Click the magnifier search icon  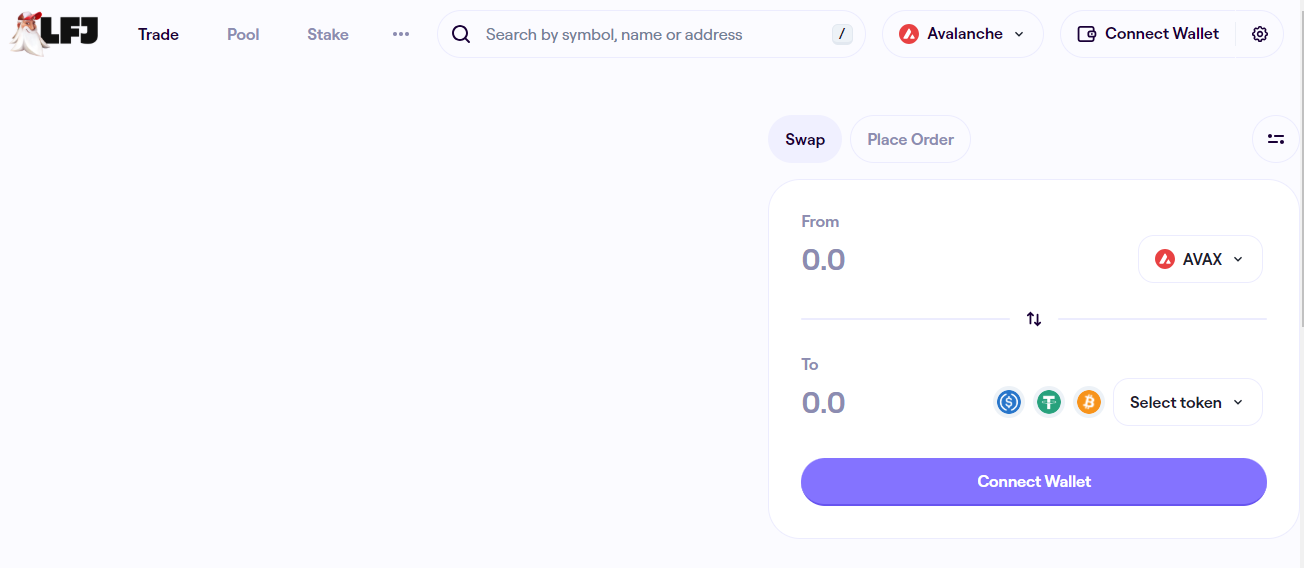pyautogui.click(x=461, y=34)
